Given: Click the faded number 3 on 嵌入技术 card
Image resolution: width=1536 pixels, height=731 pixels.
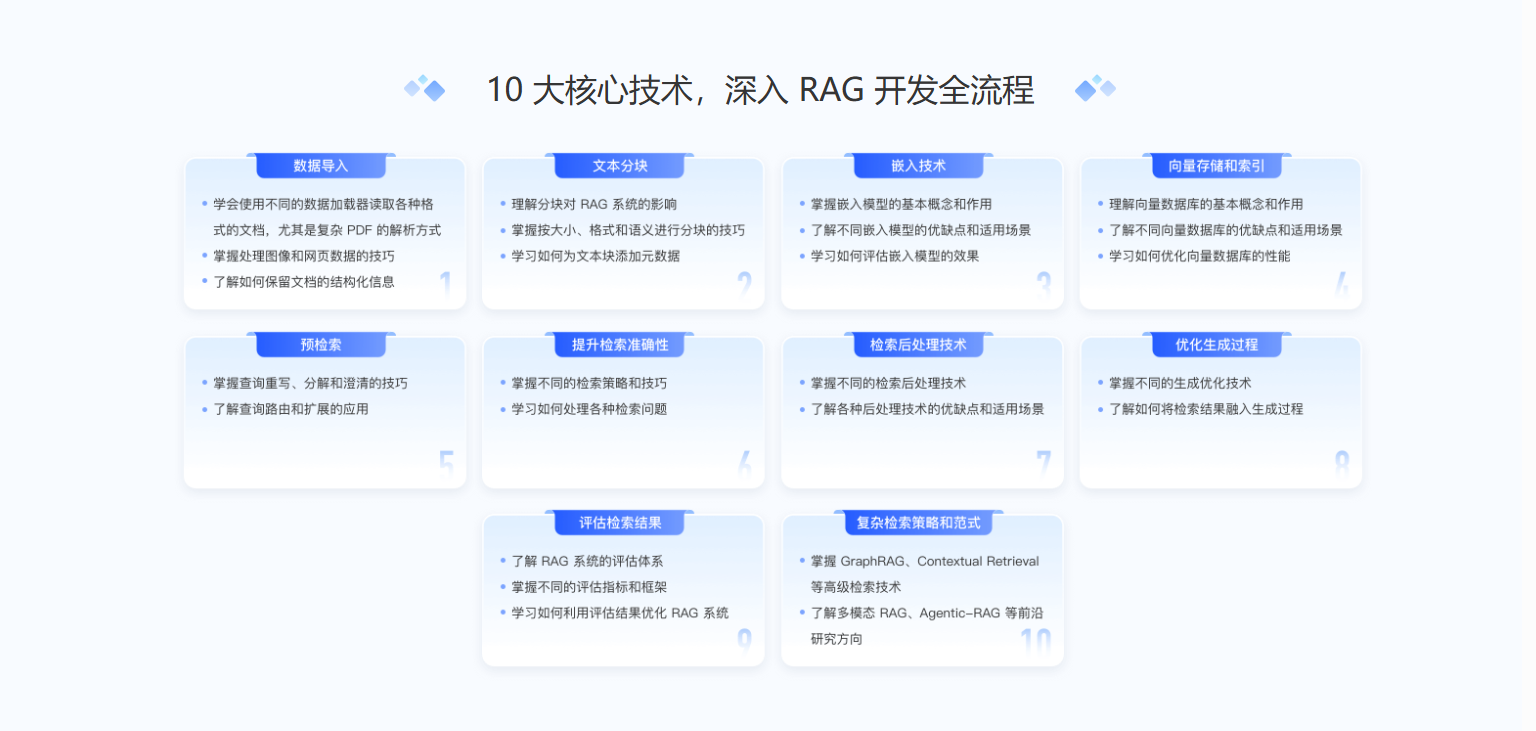Looking at the screenshot, I should 1043,286.
